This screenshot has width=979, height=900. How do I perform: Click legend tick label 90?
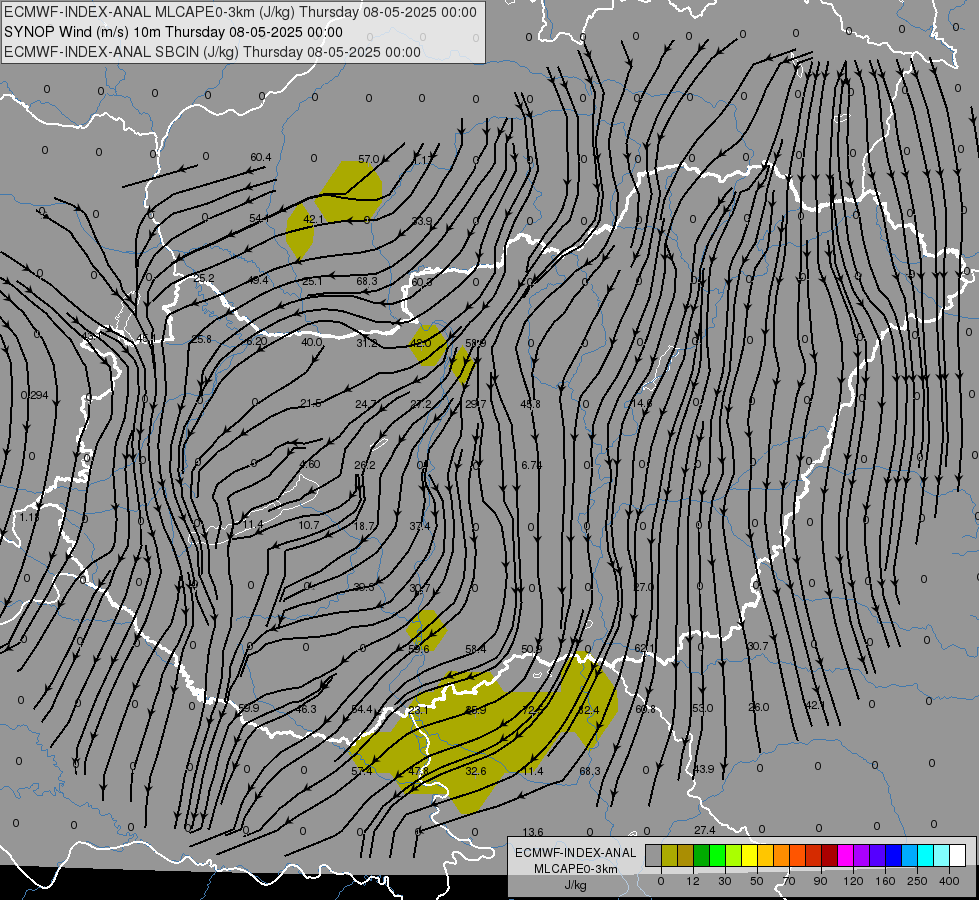pyautogui.click(x=820, y=881)
